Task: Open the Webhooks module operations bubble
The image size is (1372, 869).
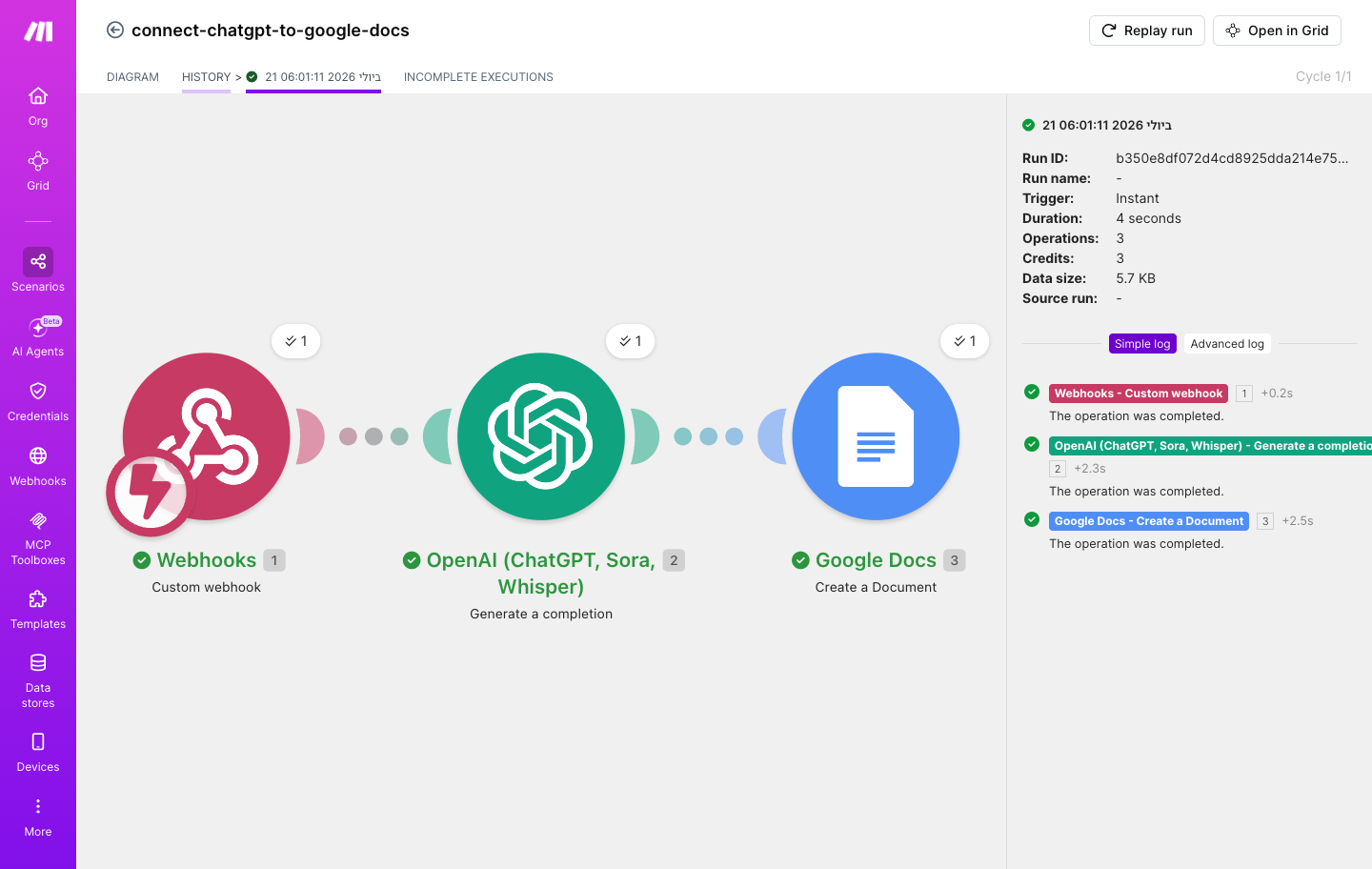Action: coord(296,341)
